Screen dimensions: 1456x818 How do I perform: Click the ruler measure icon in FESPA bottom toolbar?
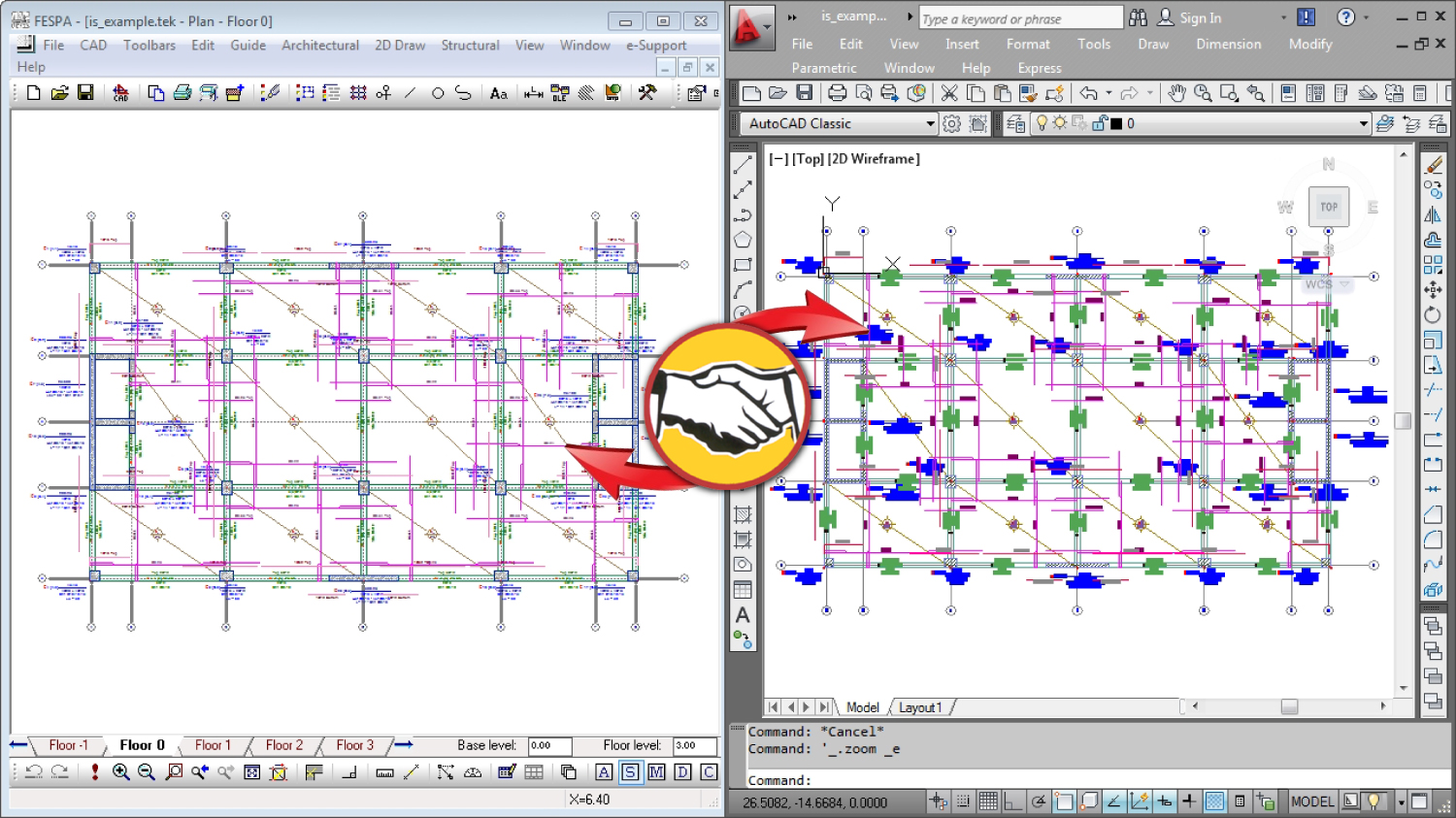tap(385, 772)
